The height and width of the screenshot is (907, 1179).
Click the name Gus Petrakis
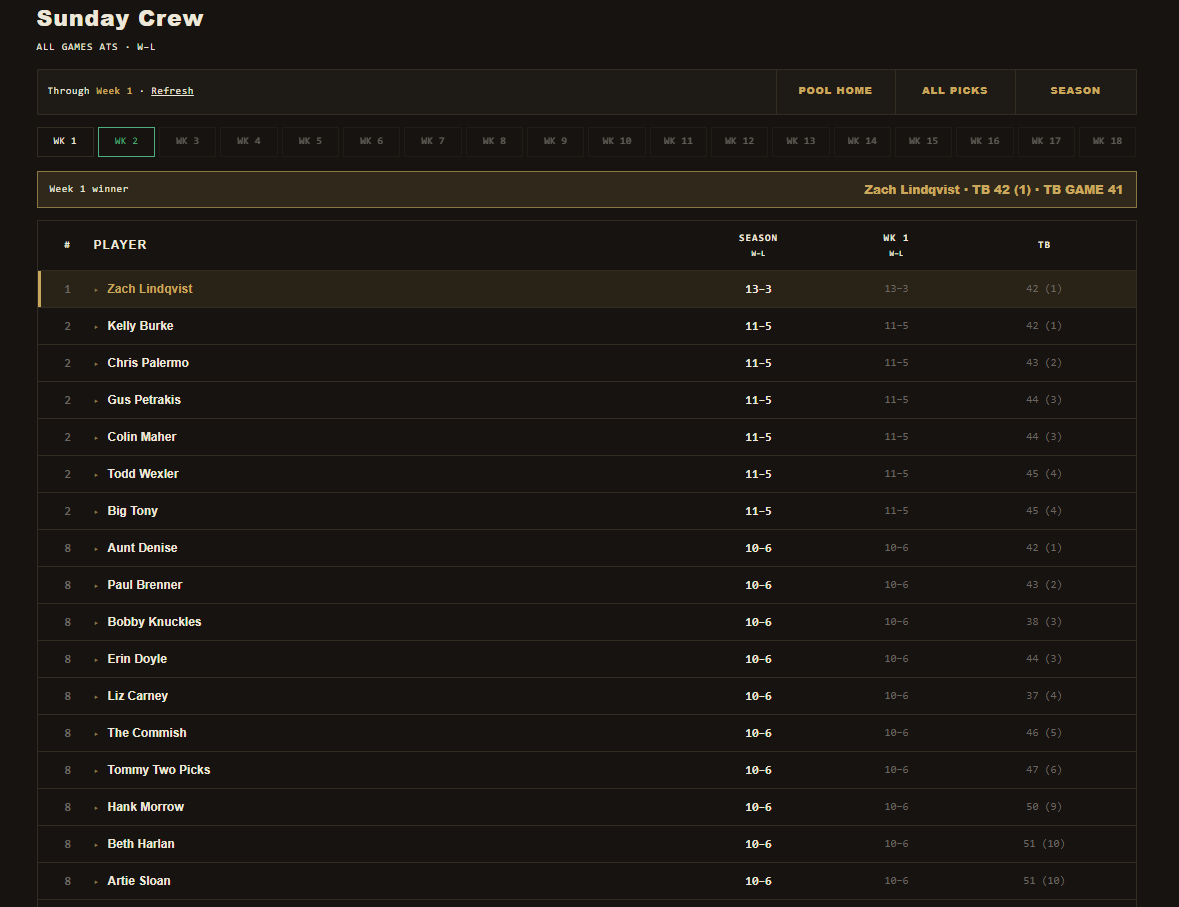144,400
